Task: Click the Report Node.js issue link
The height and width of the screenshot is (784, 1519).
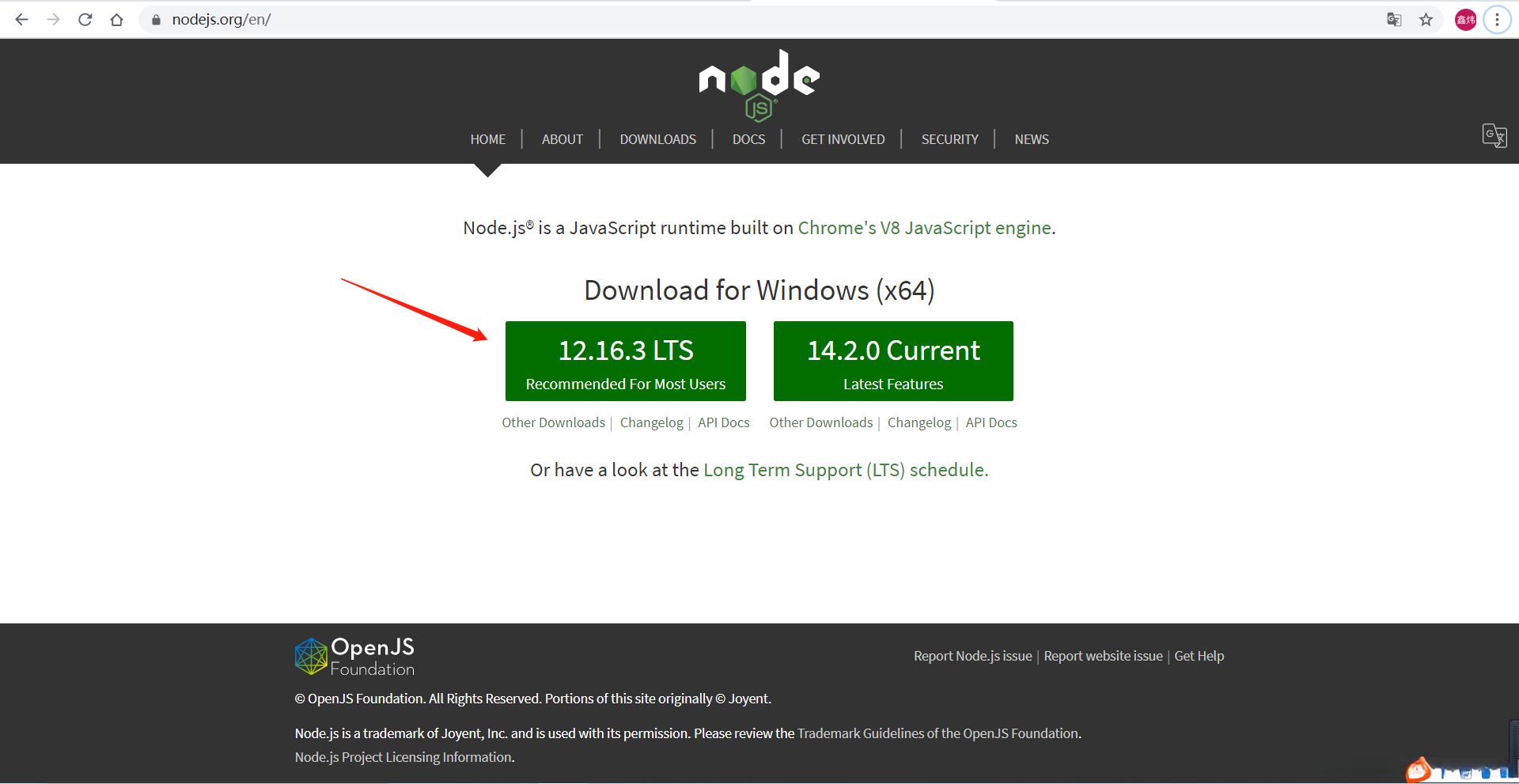Action: coord(973,656)
